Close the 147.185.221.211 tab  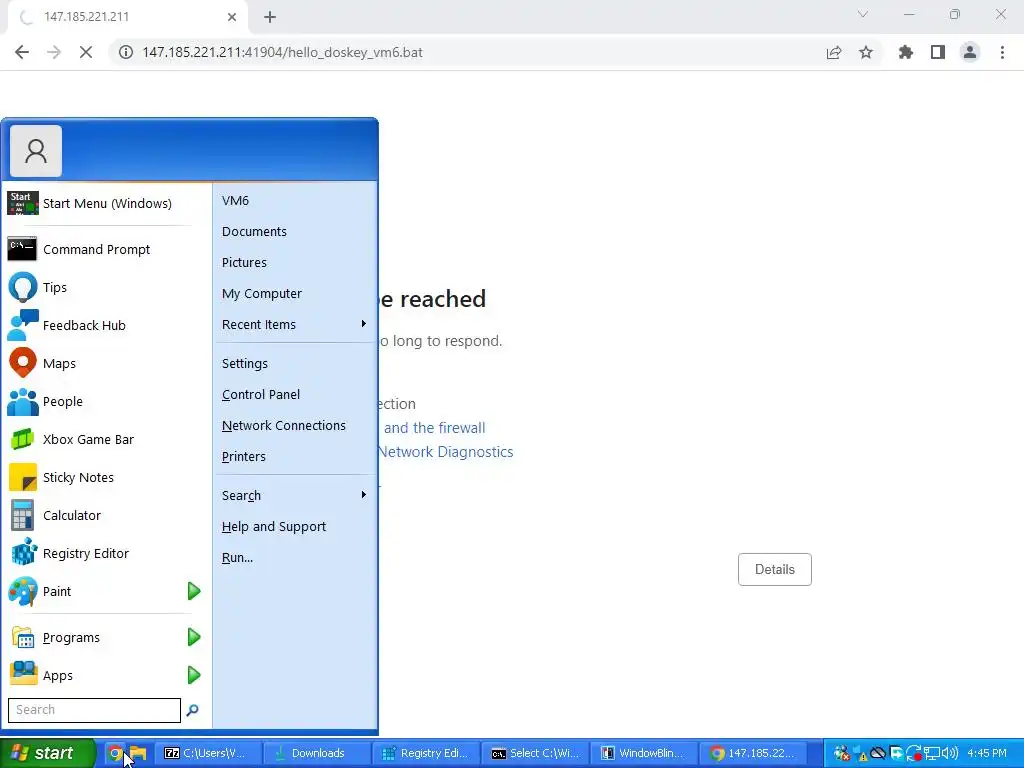pos(232,17)
